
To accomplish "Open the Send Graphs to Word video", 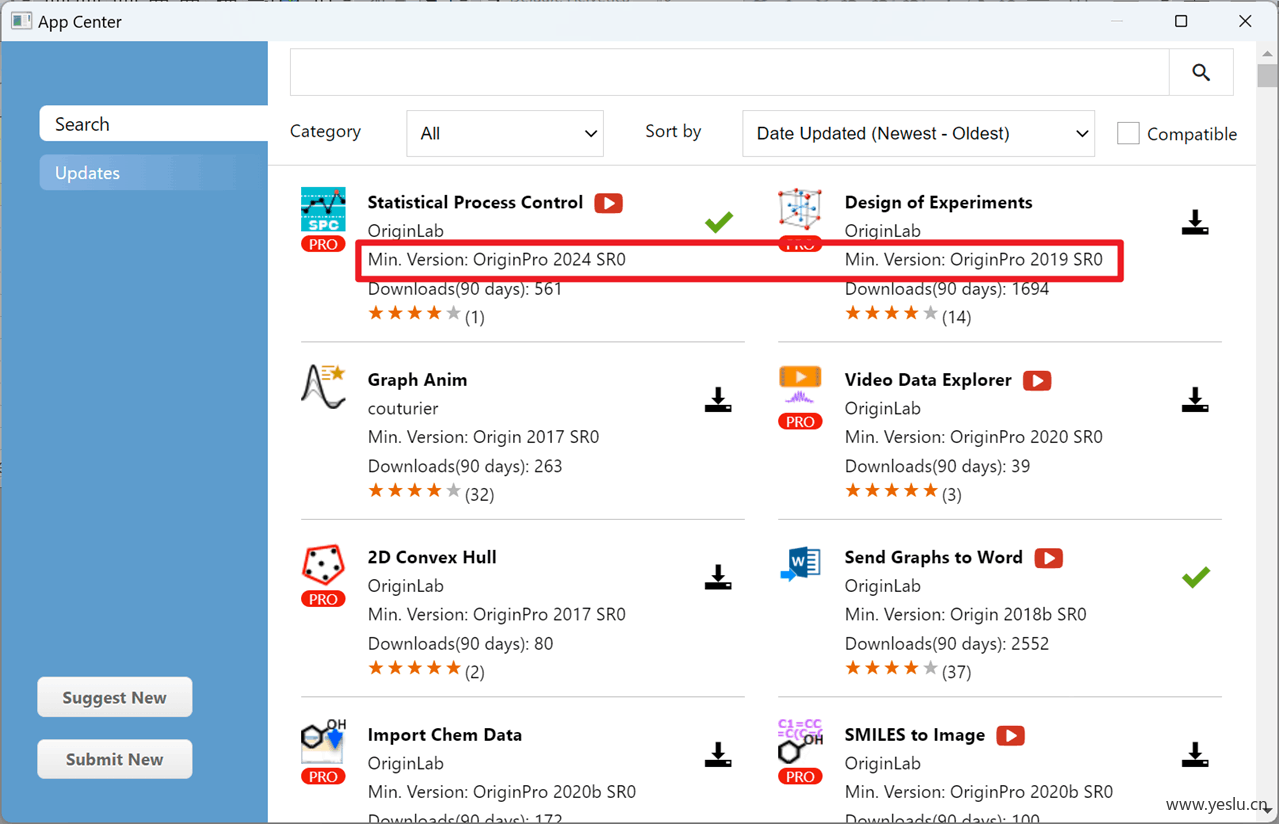I will click(x=1048, y=558).
